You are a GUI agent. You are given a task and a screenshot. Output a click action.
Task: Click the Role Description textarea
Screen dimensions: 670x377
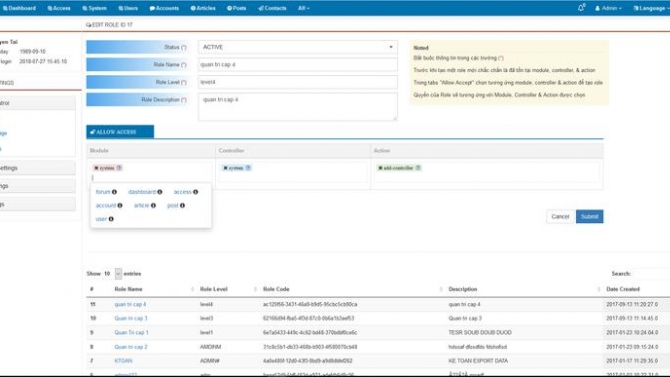pyautogui.click(x=297, y=107)
